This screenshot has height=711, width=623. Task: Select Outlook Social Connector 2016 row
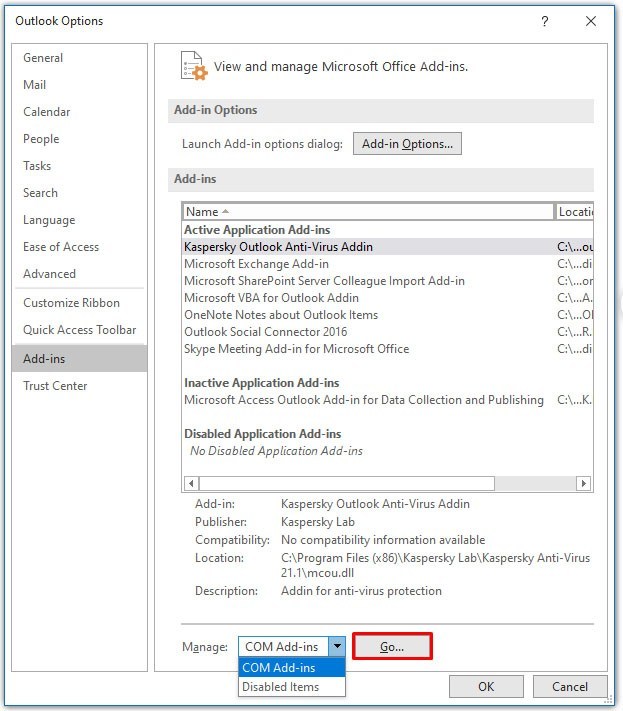coord(388,332)
